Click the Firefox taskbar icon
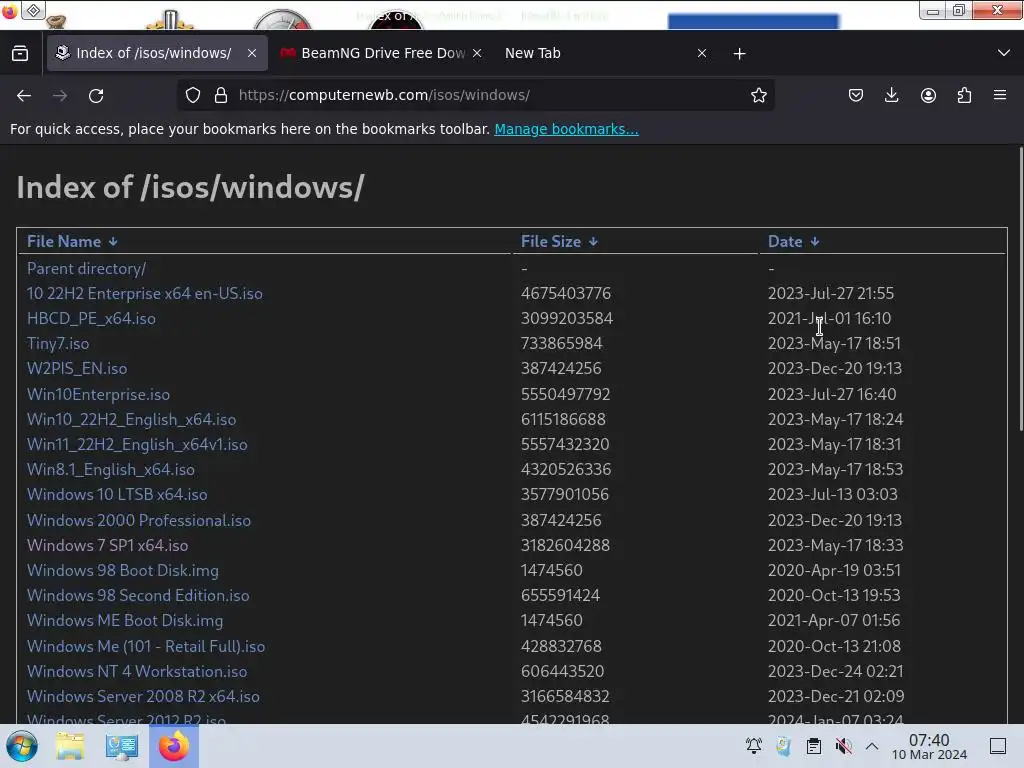Viewport: 1024px width, 768px height. point(174,746)
